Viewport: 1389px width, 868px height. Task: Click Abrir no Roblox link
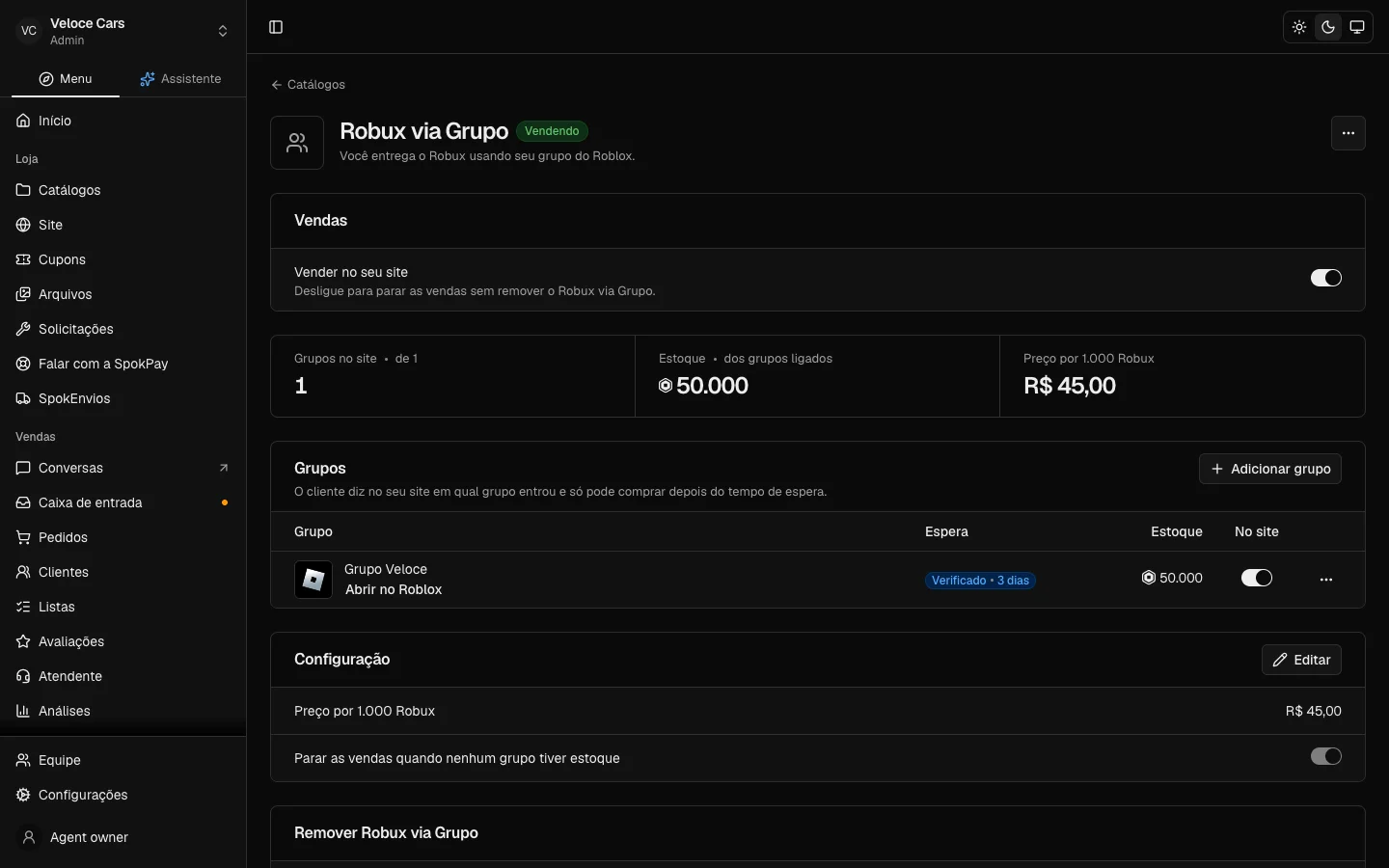coord(394,589)
